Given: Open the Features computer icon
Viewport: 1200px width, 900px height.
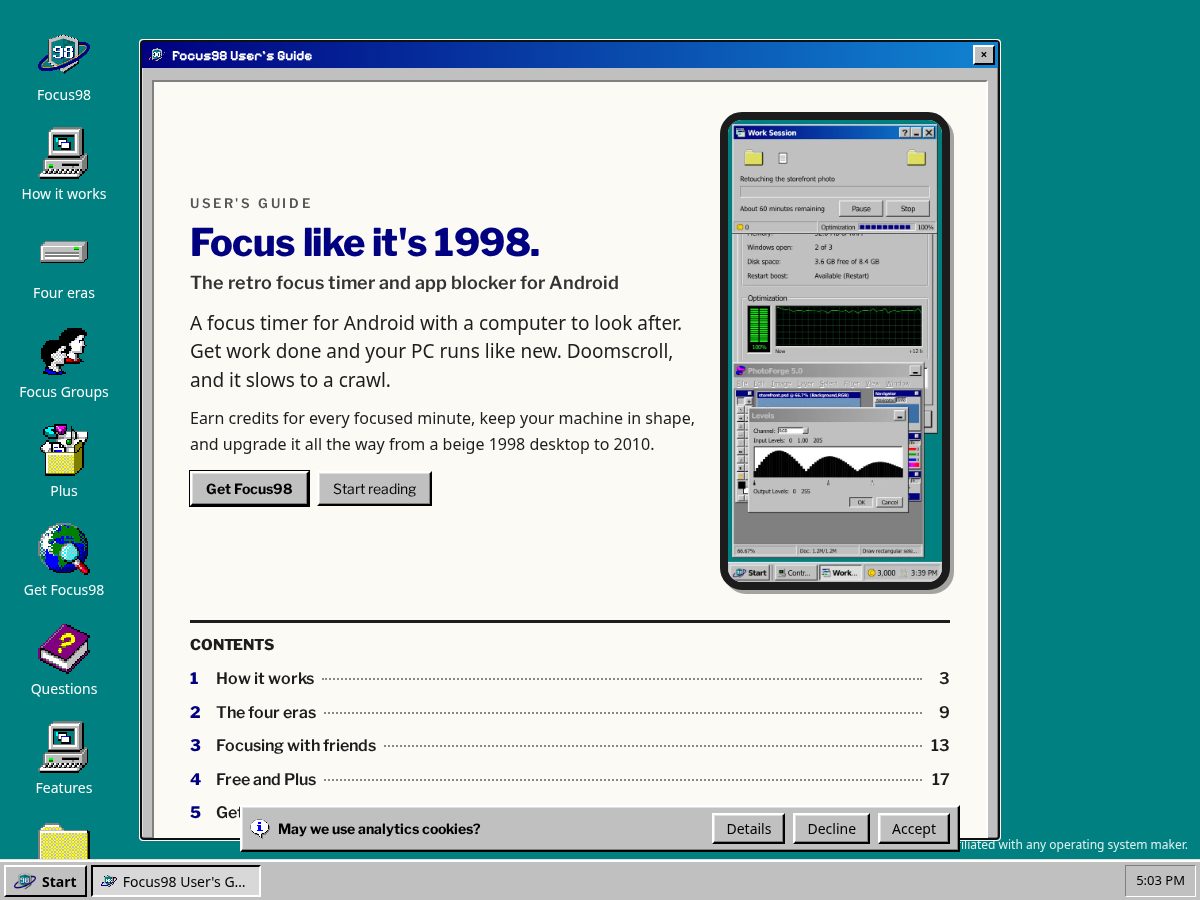Looking at the screenshot, I should coord(64,760).
